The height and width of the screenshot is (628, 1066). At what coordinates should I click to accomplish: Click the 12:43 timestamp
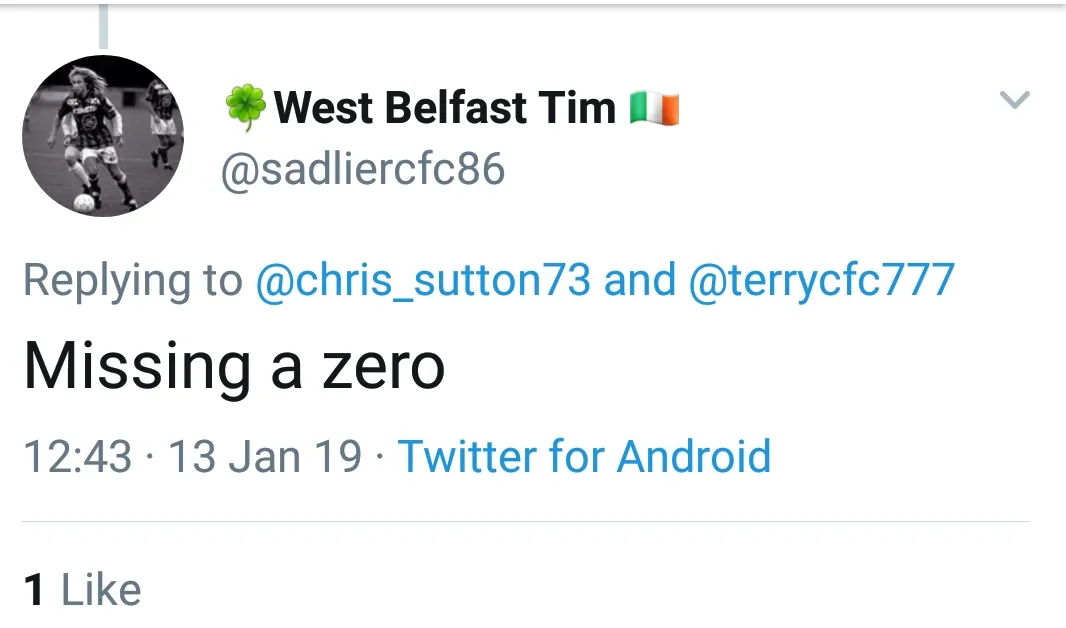[77, 457]
